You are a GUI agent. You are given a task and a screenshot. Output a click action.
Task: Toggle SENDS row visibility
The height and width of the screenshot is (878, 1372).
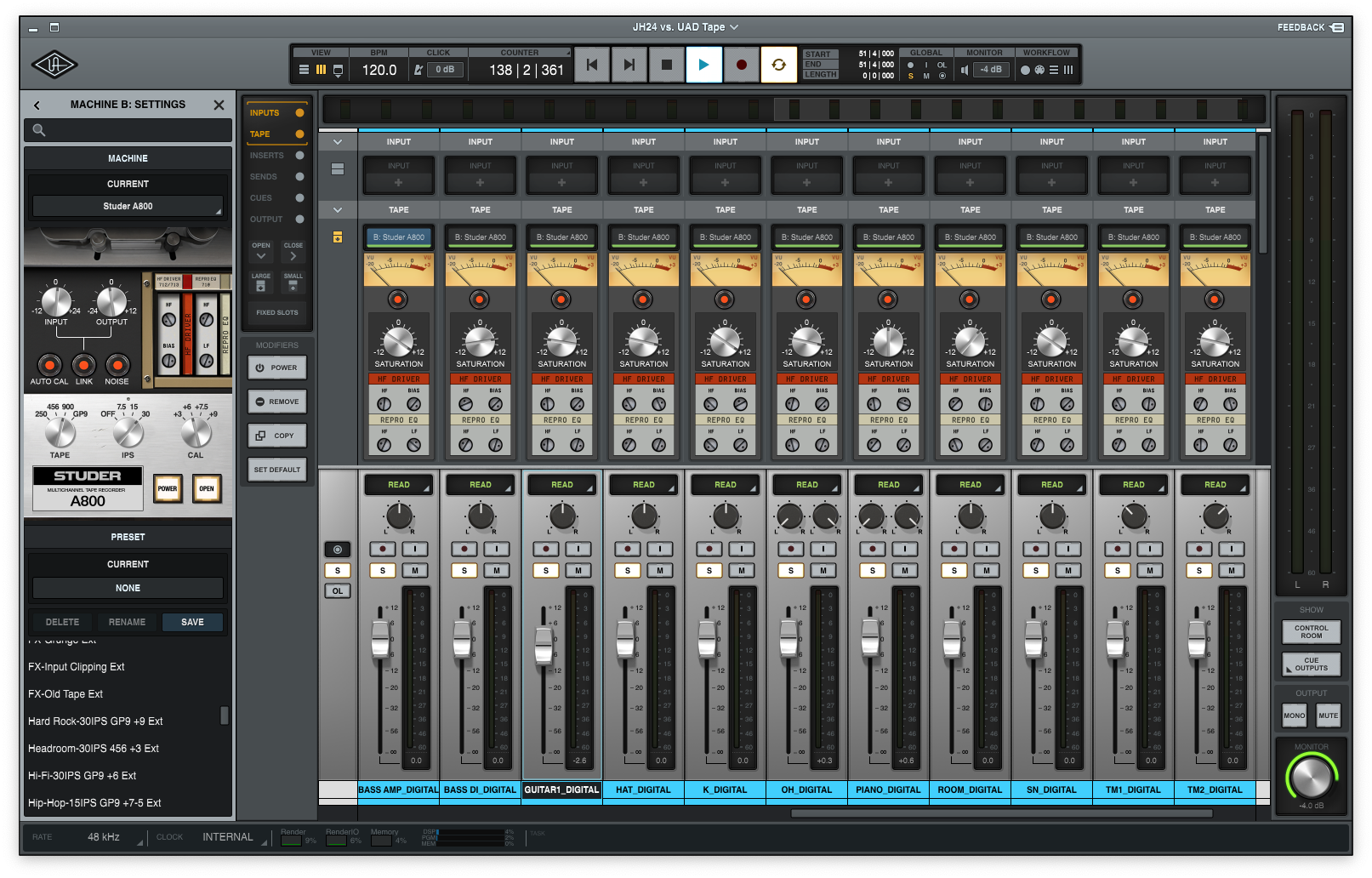click(299, 177)
